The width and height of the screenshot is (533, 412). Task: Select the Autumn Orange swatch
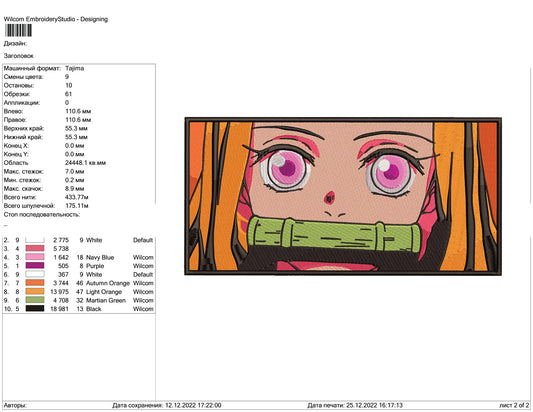coord(35,283)
